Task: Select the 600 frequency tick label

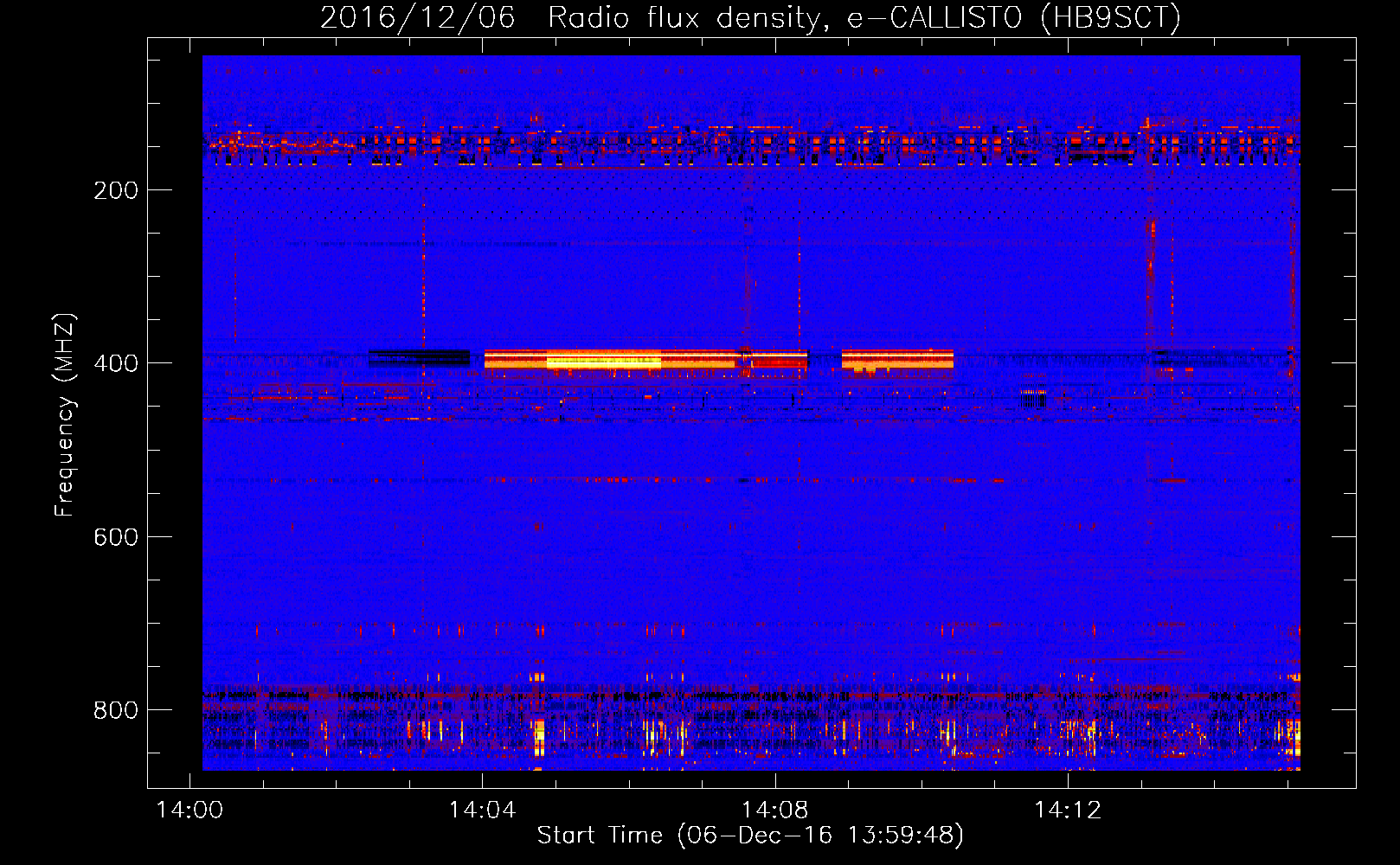Action: pos(116,537)
